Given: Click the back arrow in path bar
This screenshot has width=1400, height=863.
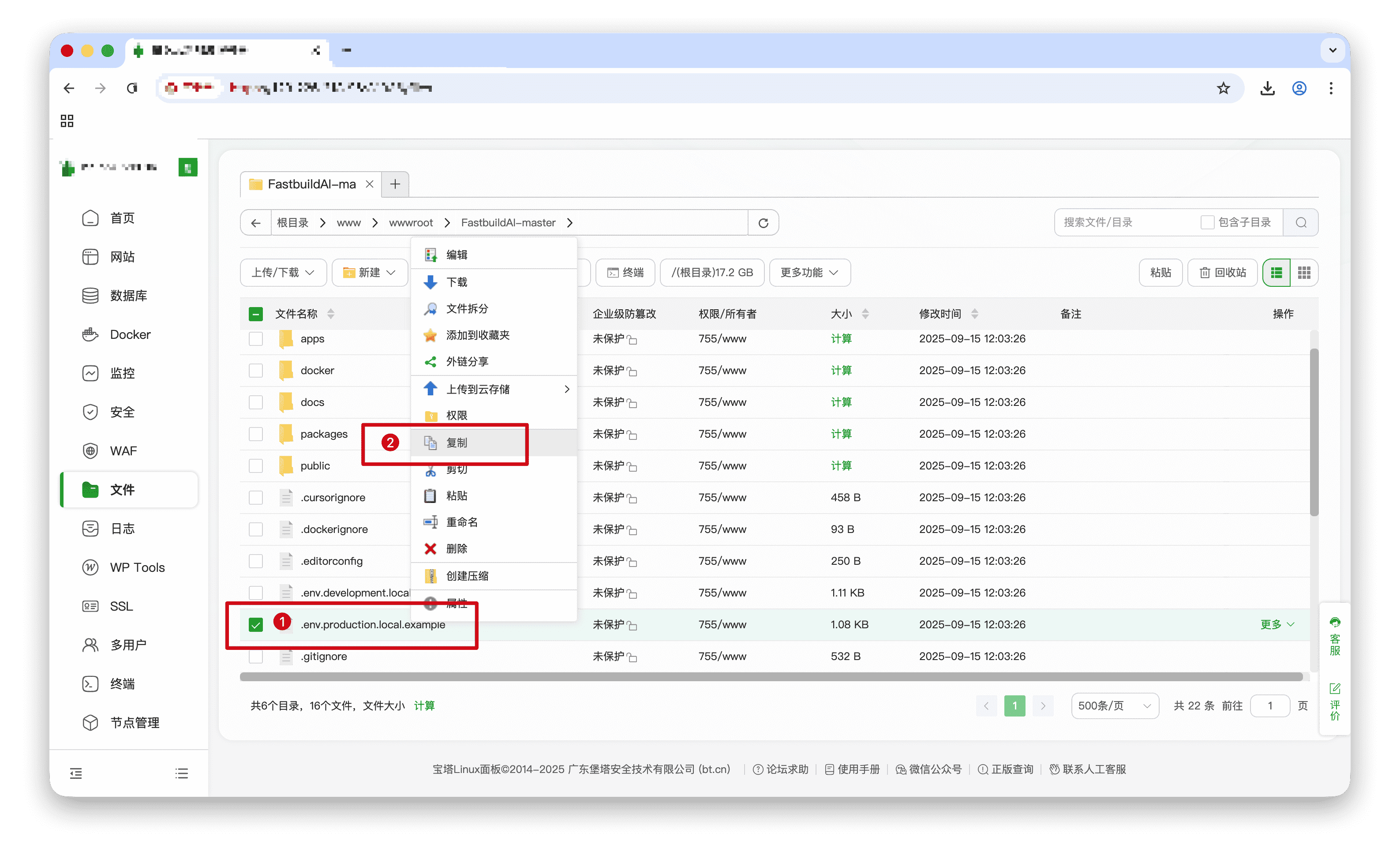Looking at the screenshot, I should (255, 223).
